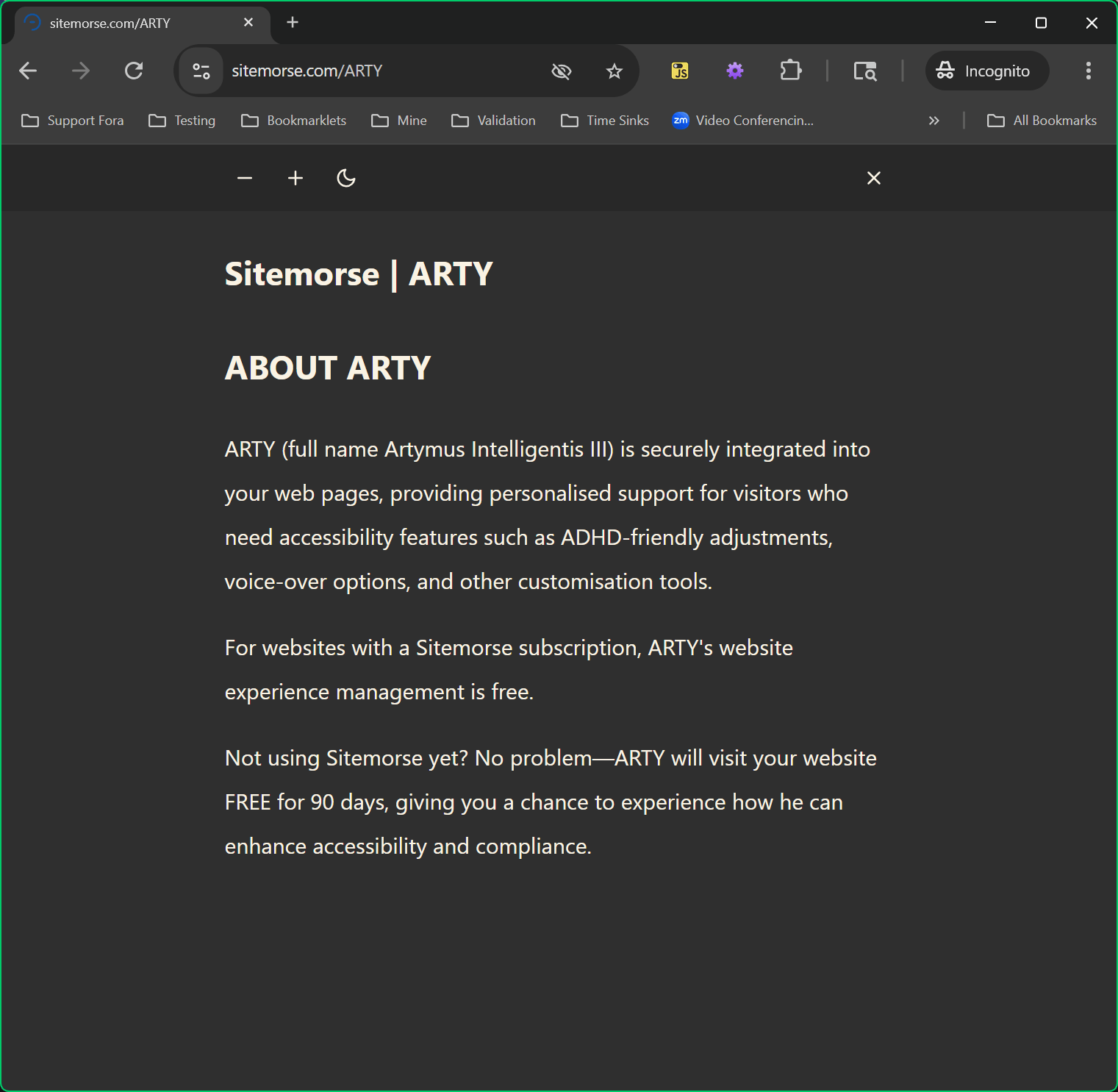Open the tracking protection eye-slash icon
The width and height of the screenshot is (1118, 1092).
coord(562,71)
